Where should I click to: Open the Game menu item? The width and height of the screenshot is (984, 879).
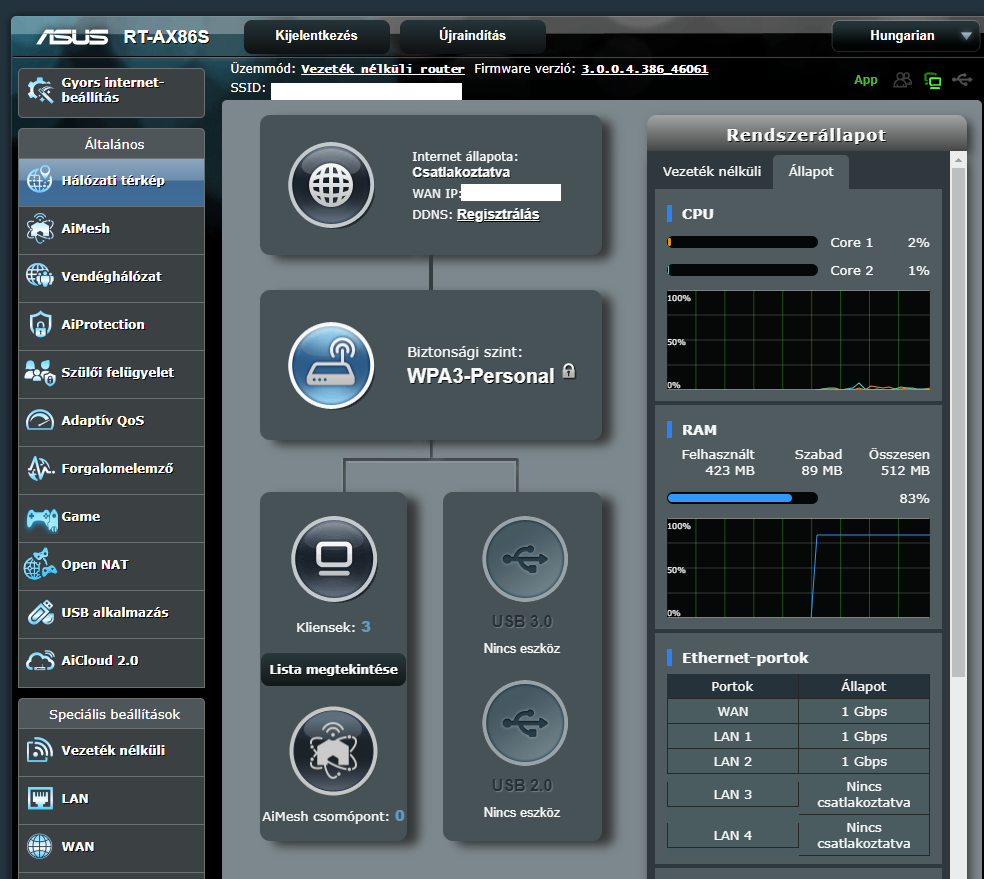pos(112,518)
